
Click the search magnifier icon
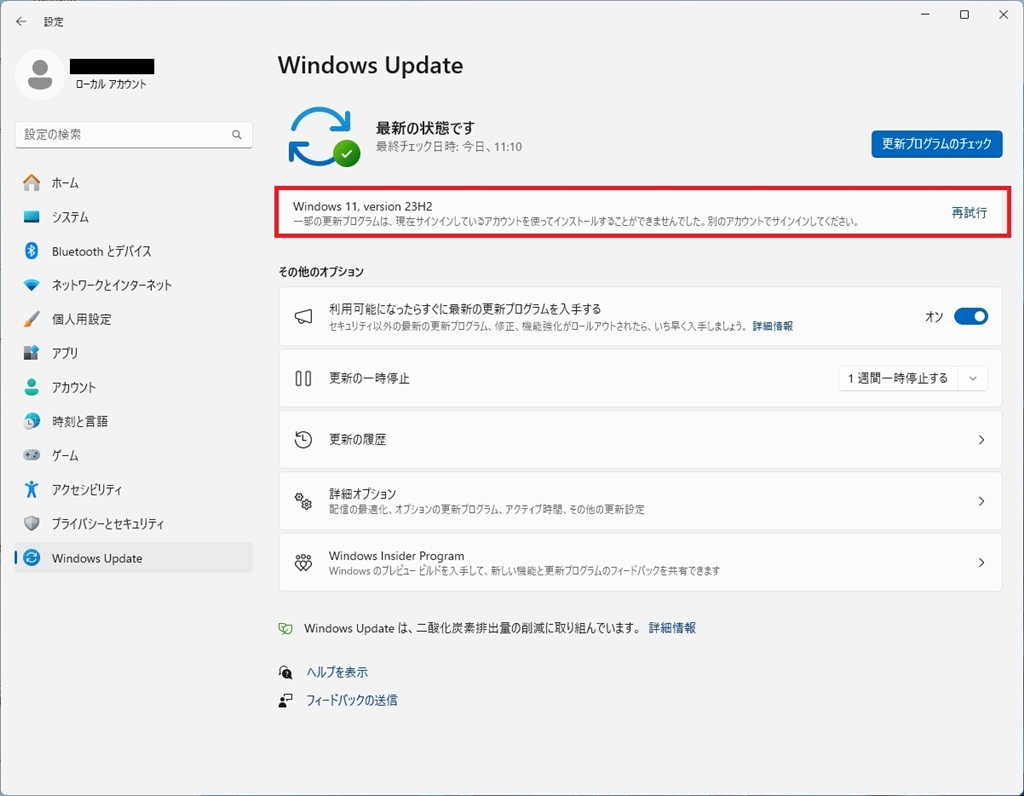236,135
